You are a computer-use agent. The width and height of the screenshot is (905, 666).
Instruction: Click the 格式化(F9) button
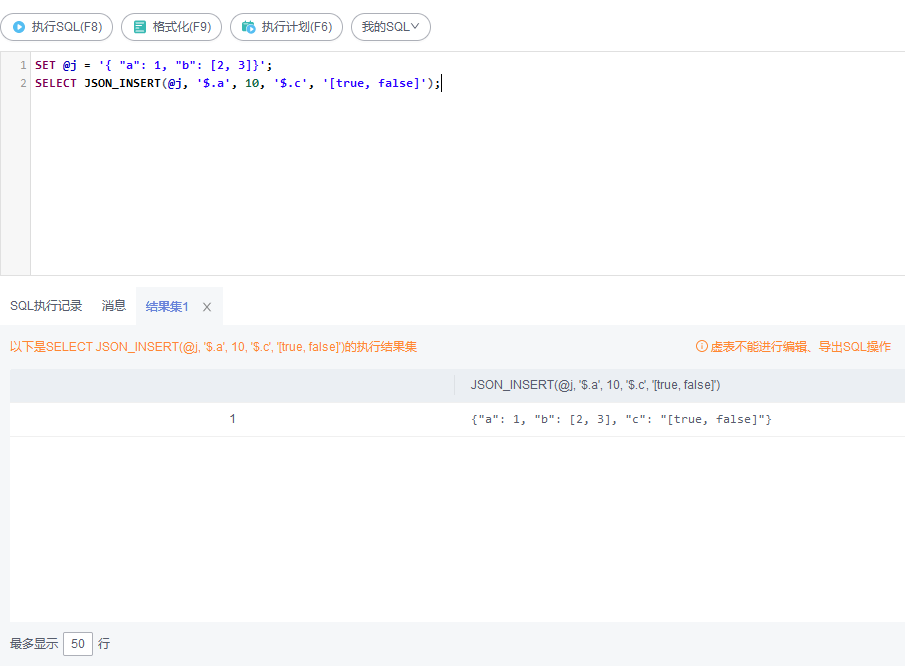coord(171,27)
